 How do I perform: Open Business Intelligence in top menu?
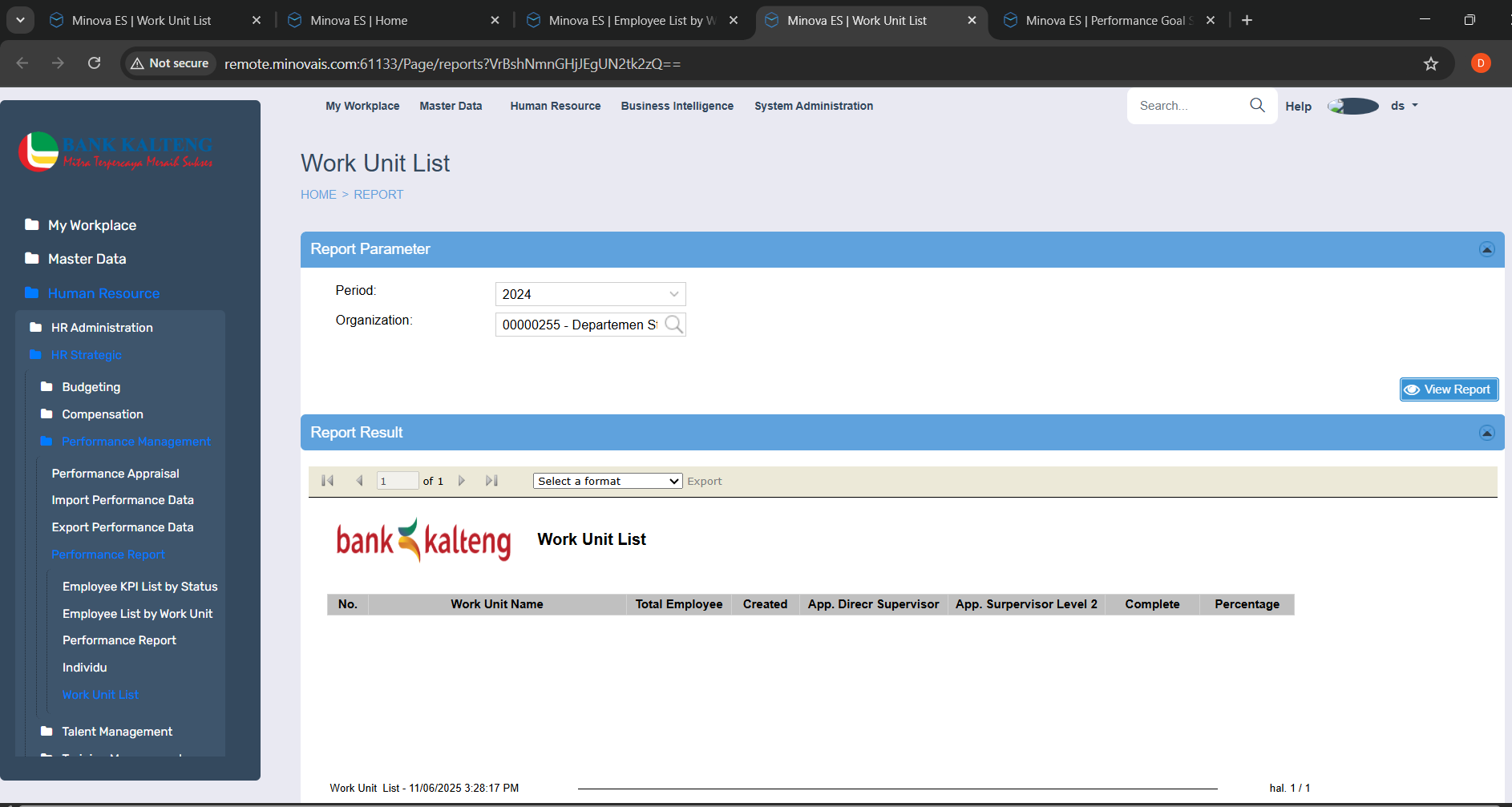(677, 106)
